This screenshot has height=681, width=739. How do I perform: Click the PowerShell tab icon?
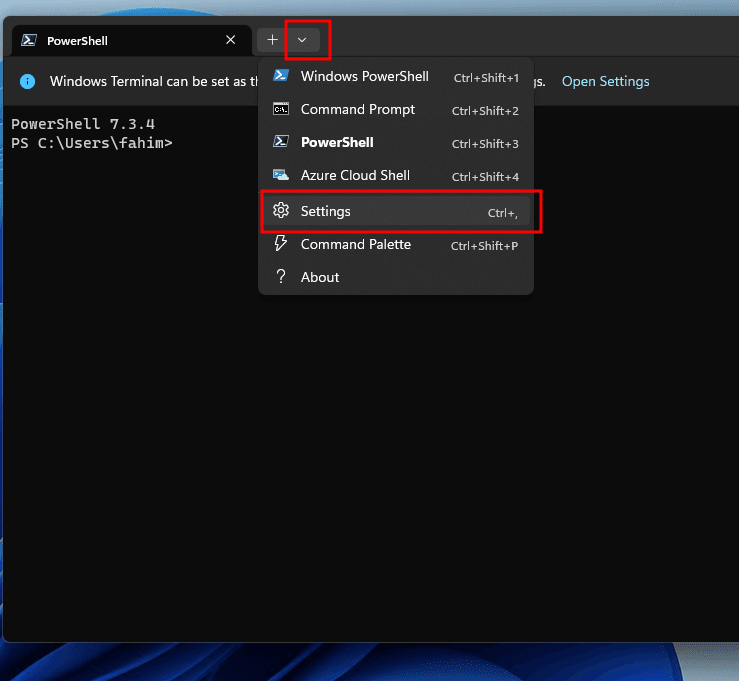(x=29, y=40)
